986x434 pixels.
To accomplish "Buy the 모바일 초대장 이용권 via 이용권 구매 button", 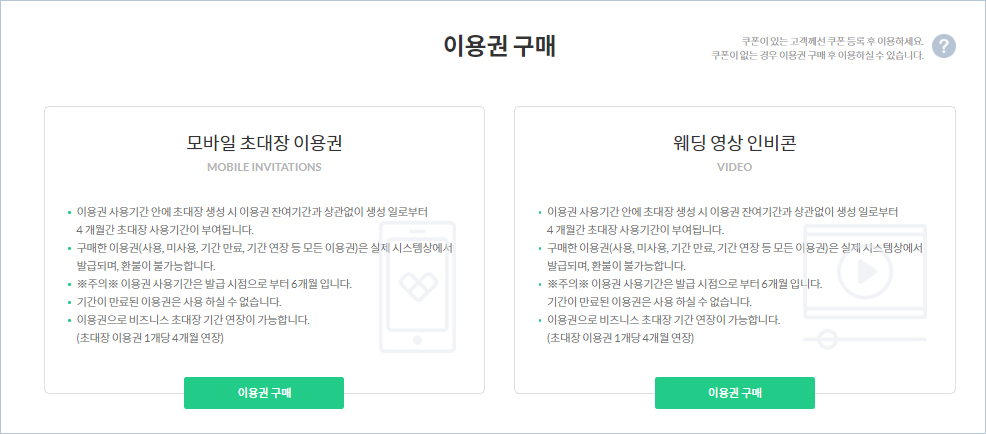I will click(x=264, y=393).
